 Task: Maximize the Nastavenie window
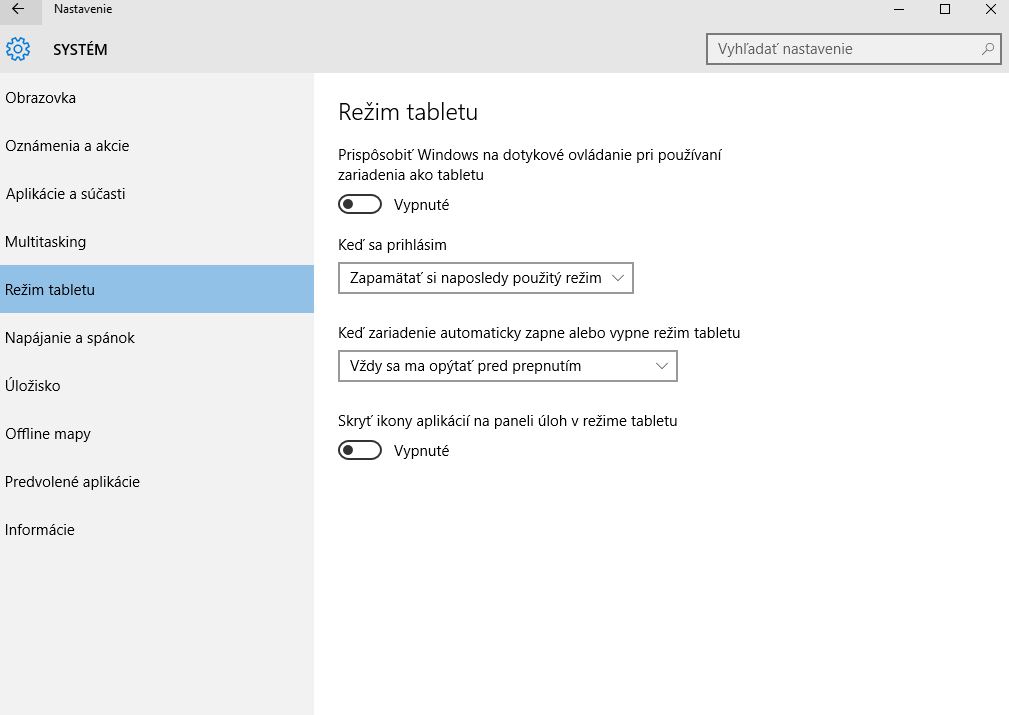coord(945,9)
